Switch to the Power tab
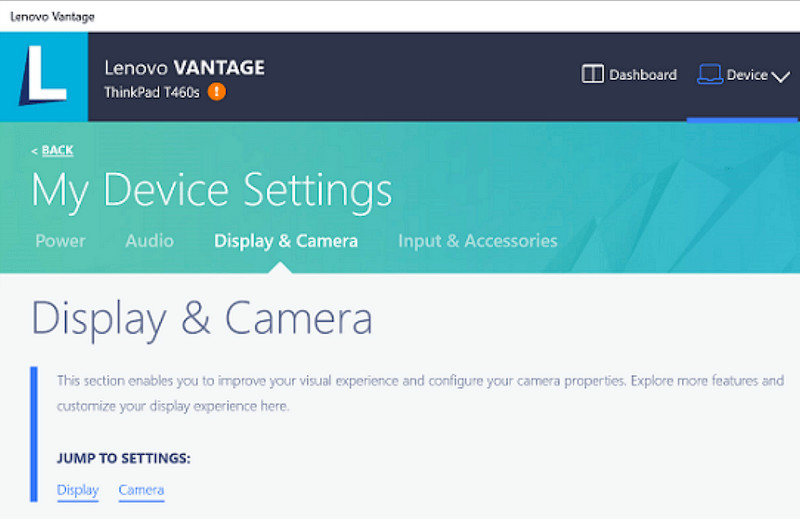The image size is (800, 519). 60,241
